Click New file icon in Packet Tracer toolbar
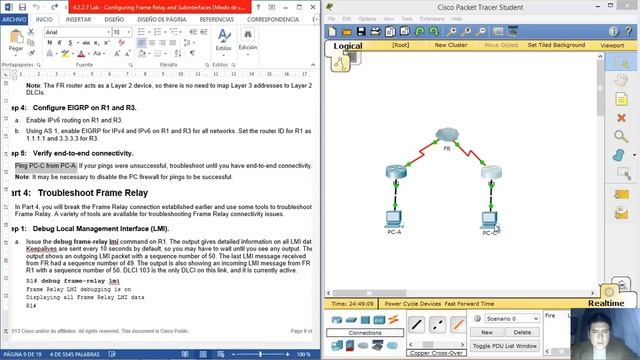Viewport: 640px width, 360px height. tap(332, 31)
